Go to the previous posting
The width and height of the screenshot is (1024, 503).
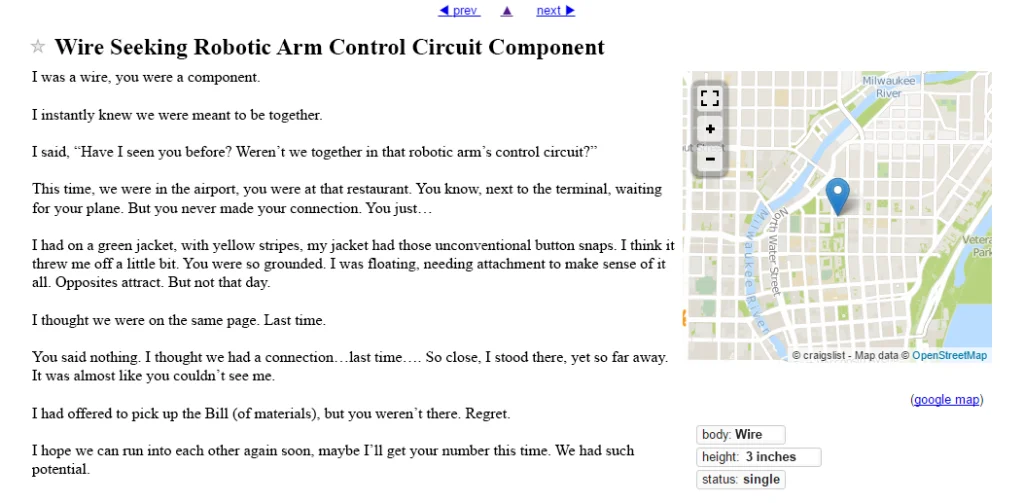pos(459,11)
